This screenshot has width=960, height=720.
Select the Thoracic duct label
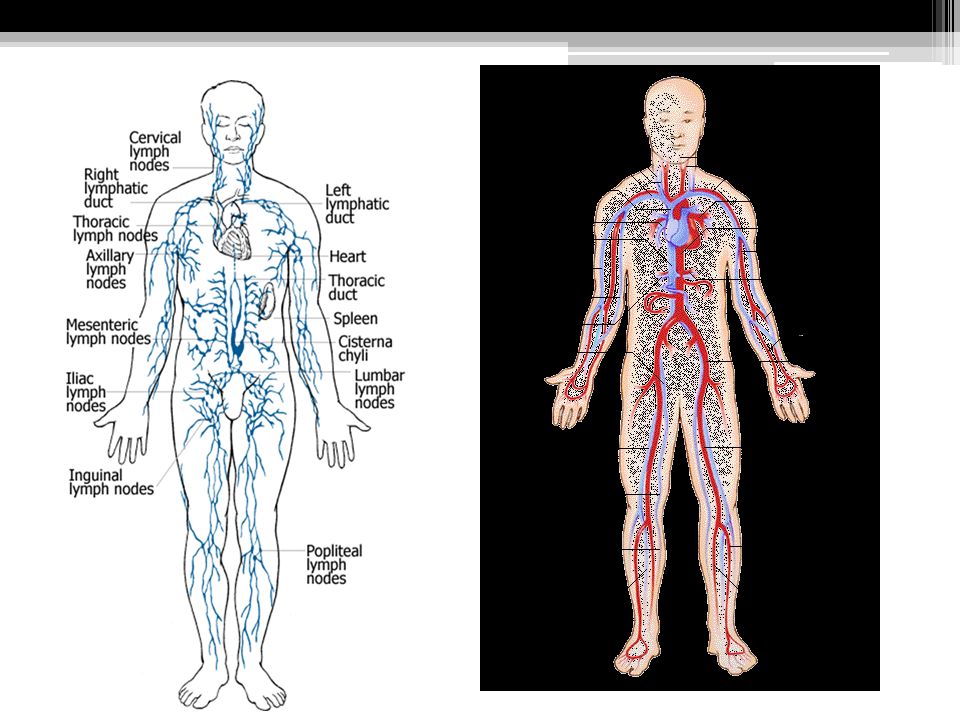coord(356,288)
